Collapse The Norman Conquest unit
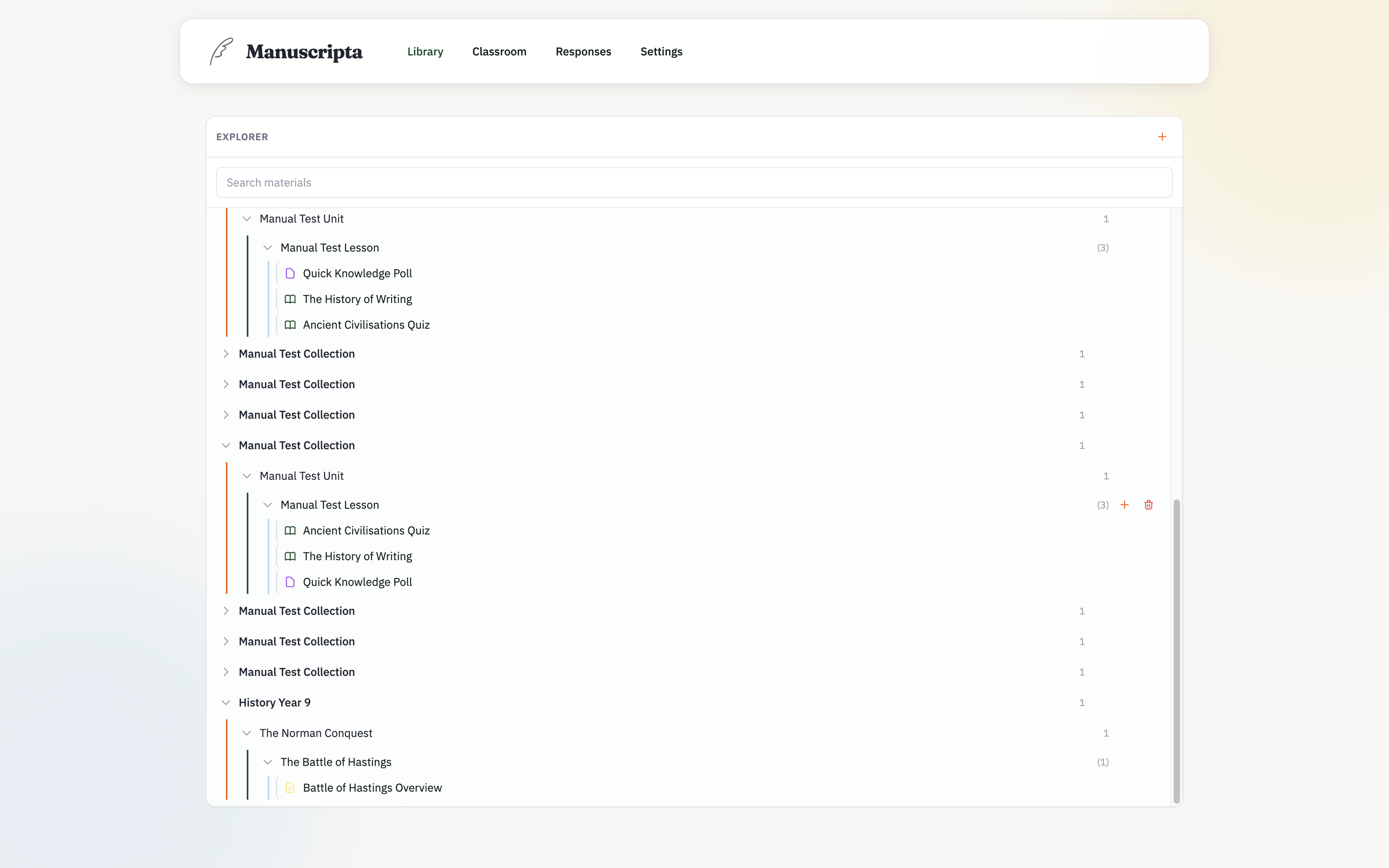The width and height of the screenshot is (1389, 868). (x=247, y=733)
